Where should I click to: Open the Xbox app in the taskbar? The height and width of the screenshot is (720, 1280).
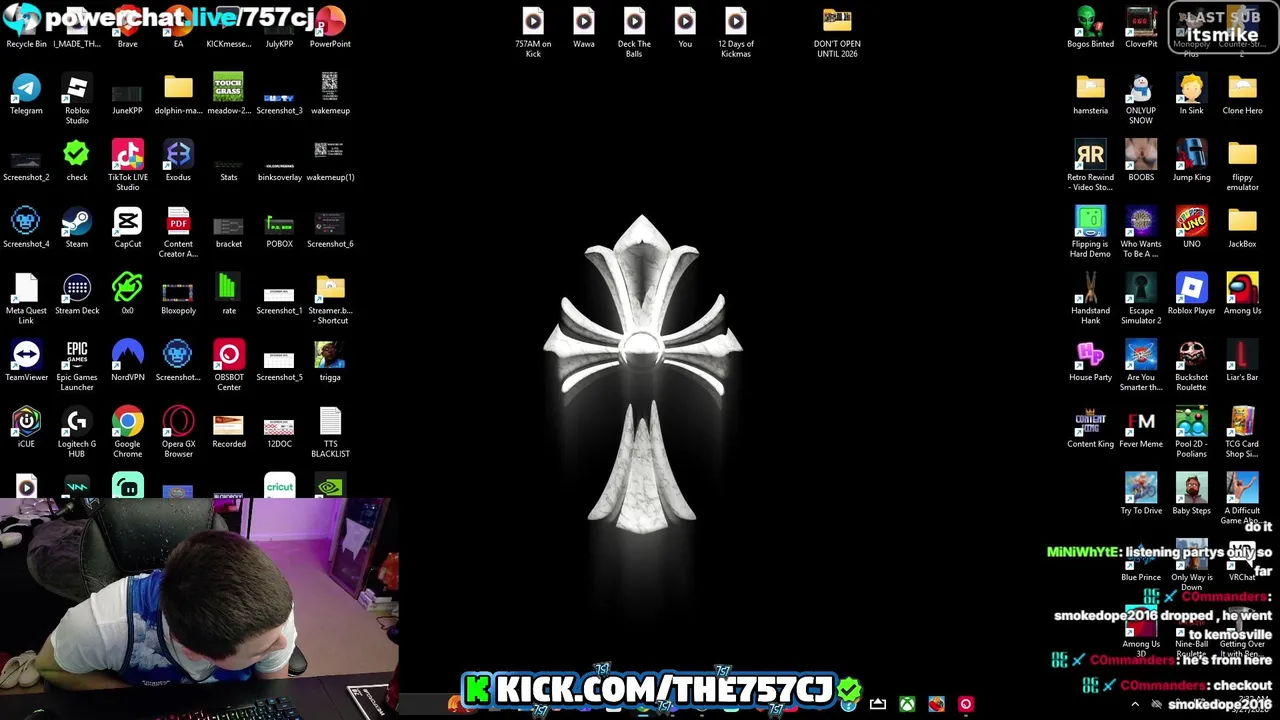click(x=907, y=704)
